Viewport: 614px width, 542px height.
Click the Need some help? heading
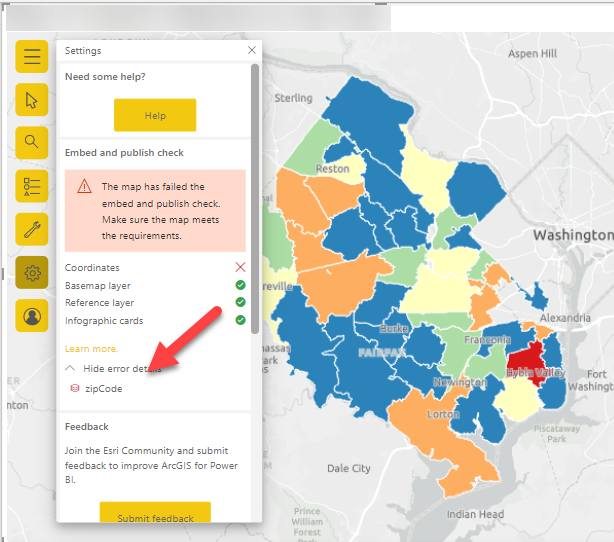[x=105, y=77]
